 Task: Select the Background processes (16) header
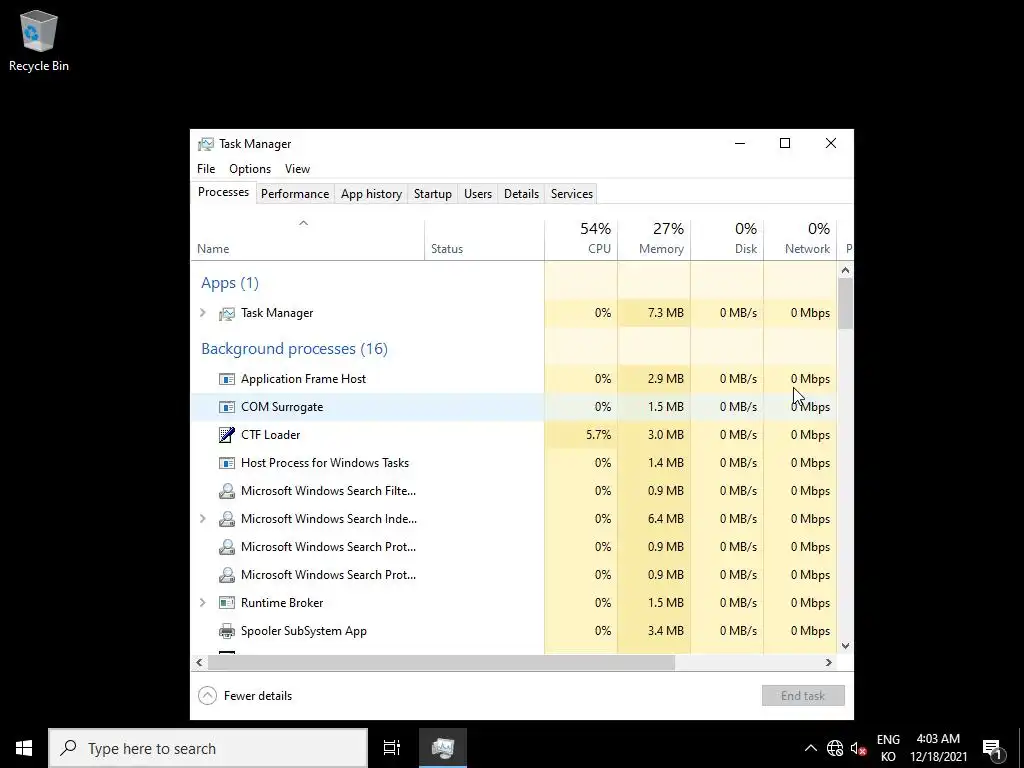coord(295,349)
